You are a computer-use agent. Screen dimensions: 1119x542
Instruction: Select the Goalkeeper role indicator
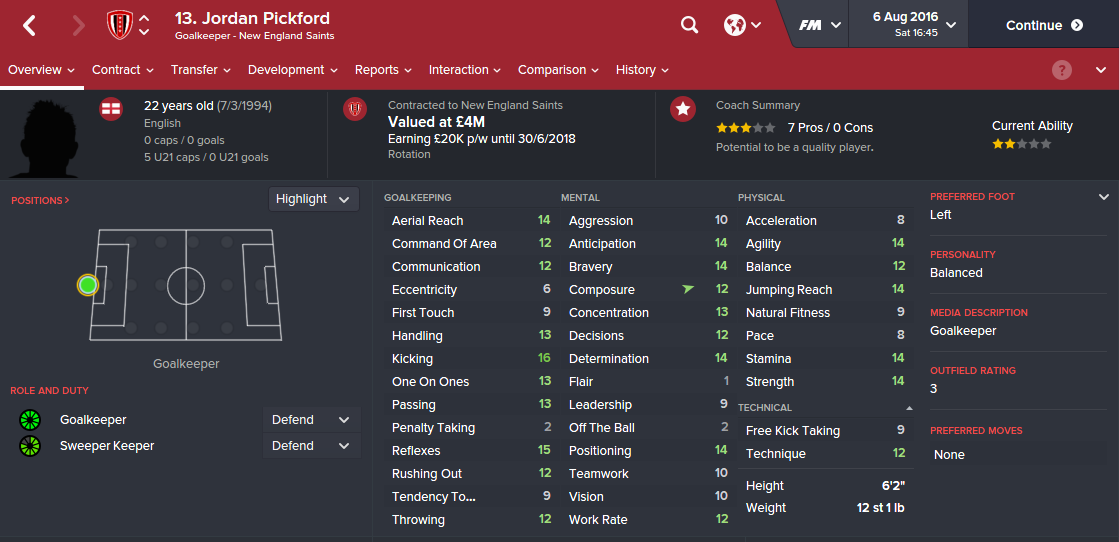click(x=29, y=420)
